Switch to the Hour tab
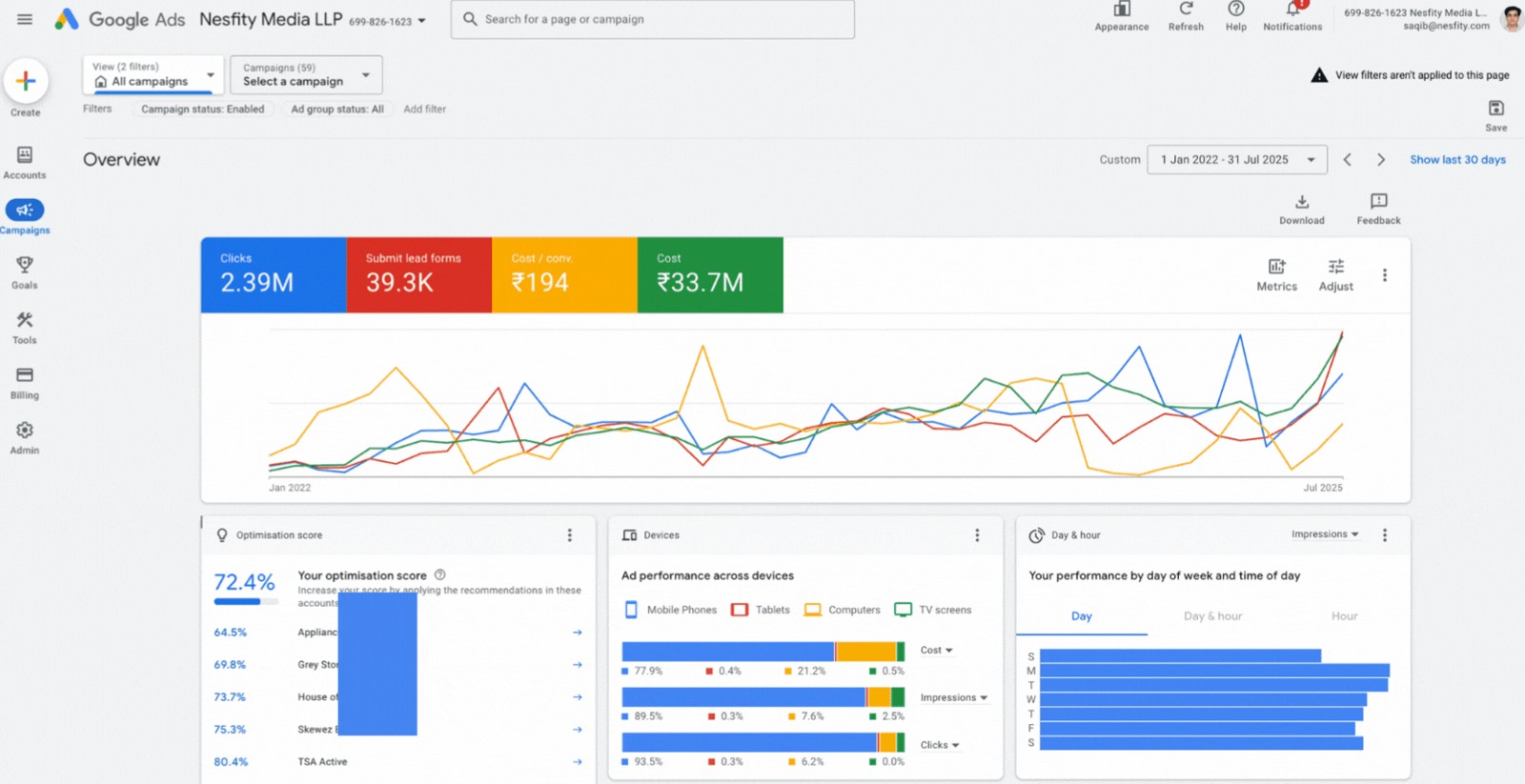1525x784 pixels. pos(1345,616)
